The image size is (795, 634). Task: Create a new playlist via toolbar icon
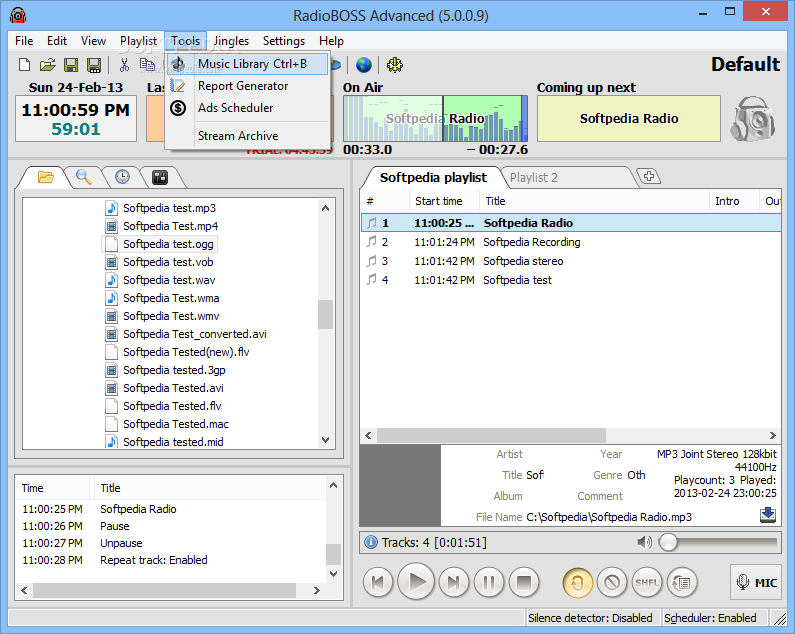[24, 65]
